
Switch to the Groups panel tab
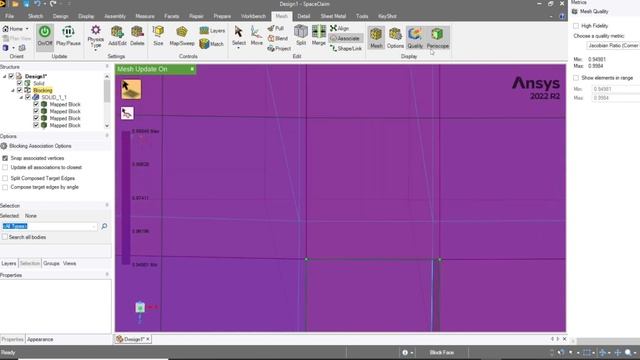click(51, 264)
